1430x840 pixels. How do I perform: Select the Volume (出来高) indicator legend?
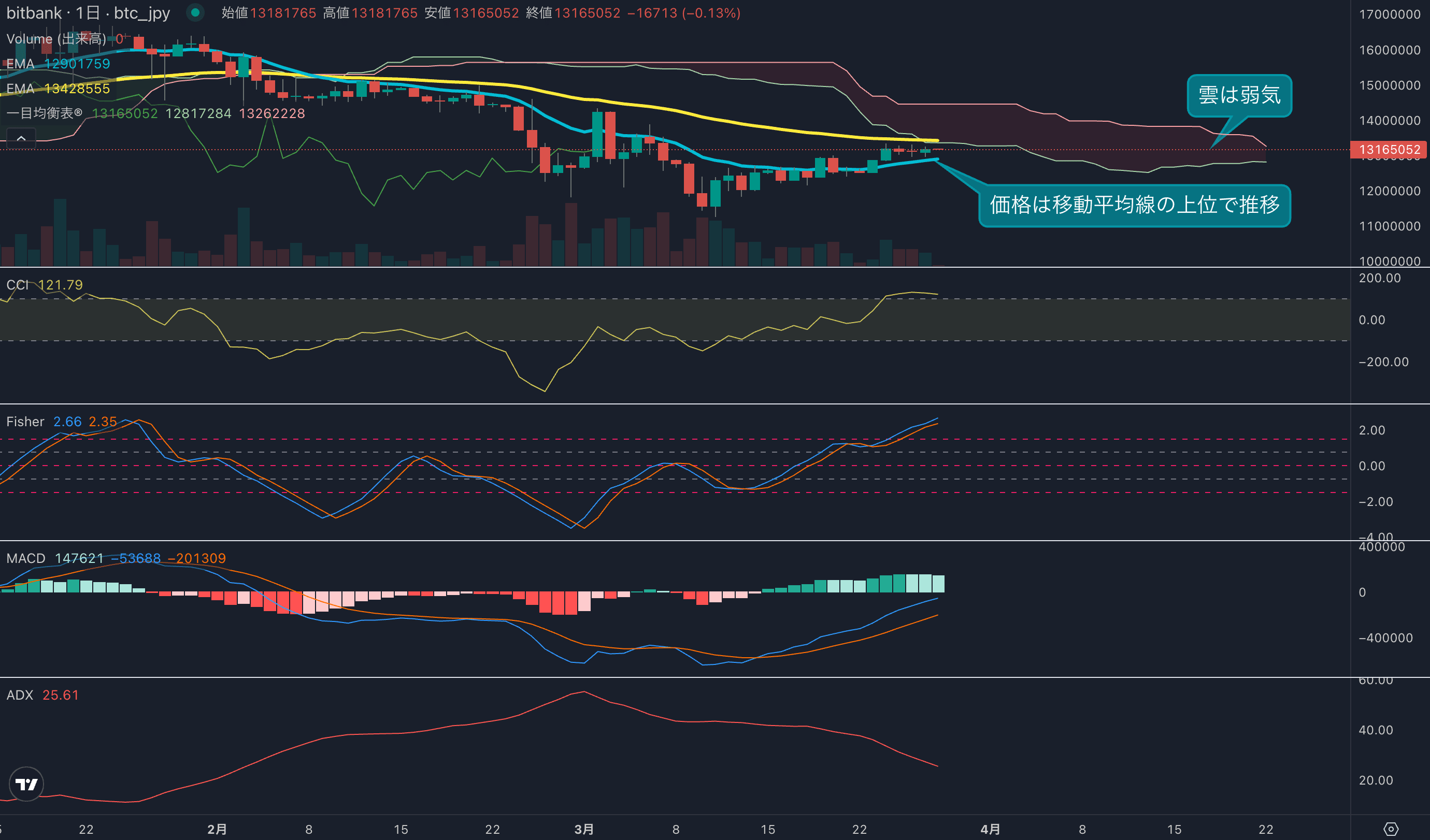tap(55, 38)
